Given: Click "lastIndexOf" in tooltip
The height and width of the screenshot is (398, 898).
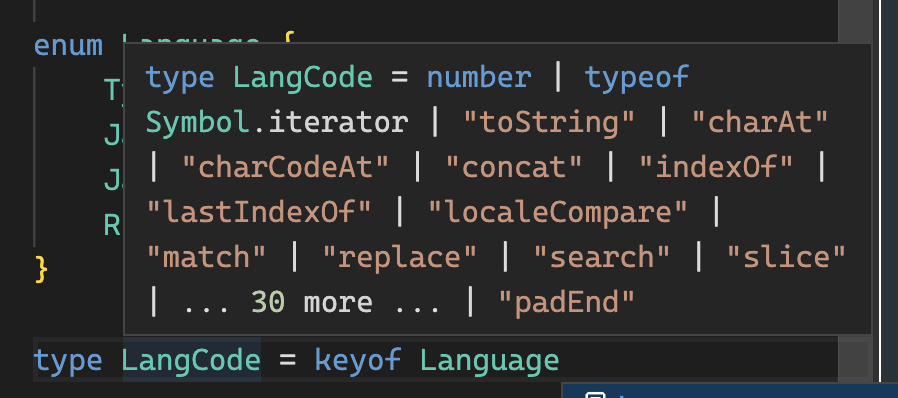Looking at the screenshot, I should pos(259,213).
